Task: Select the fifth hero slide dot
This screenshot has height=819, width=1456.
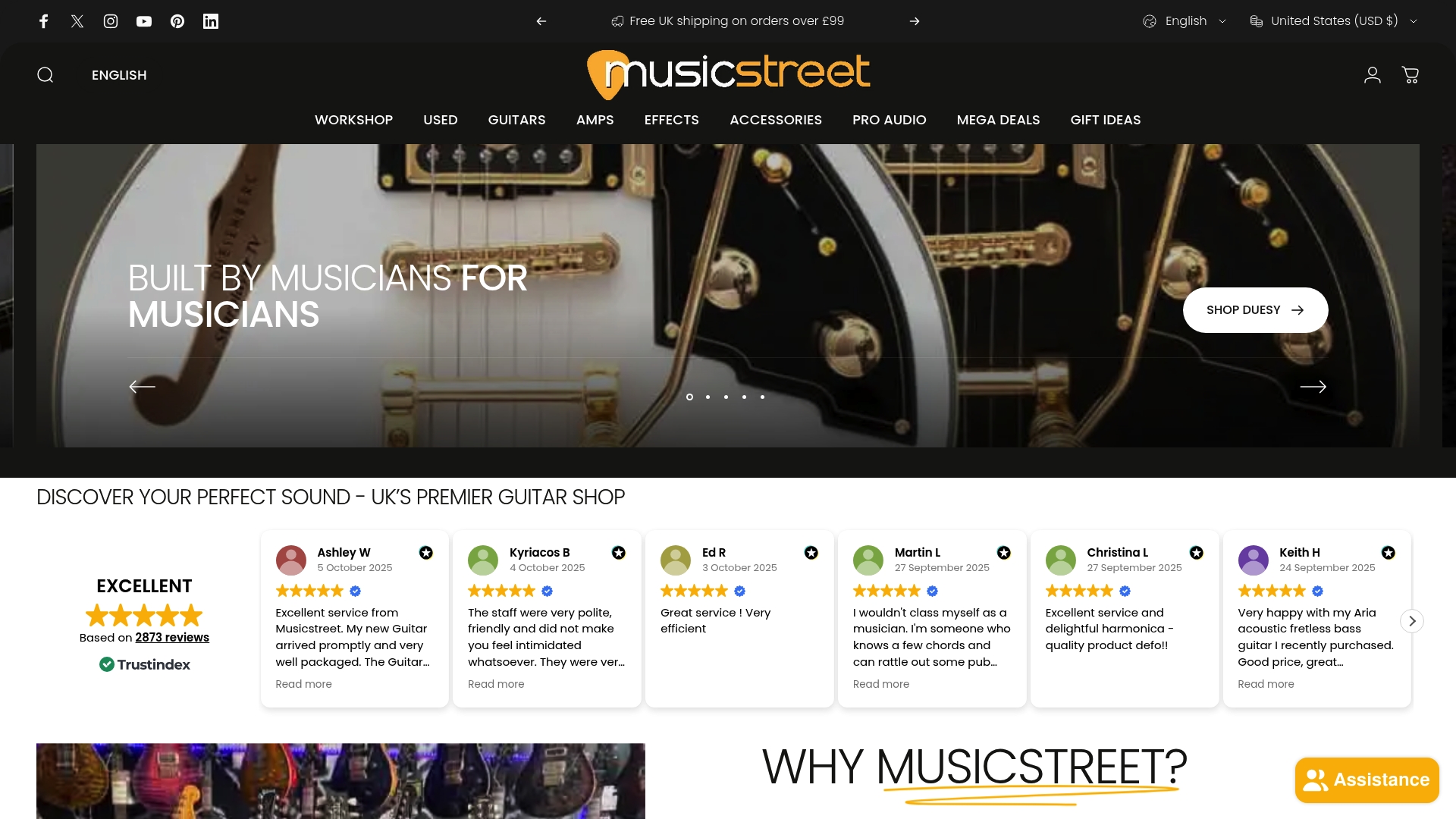Action: click(762, 397)
